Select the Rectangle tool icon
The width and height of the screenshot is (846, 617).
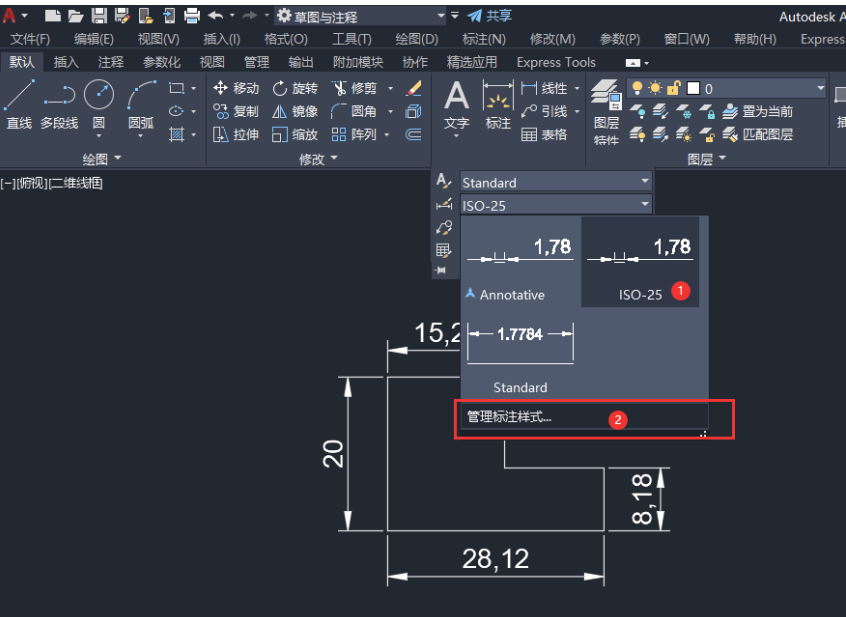click(x=176, y=88)
